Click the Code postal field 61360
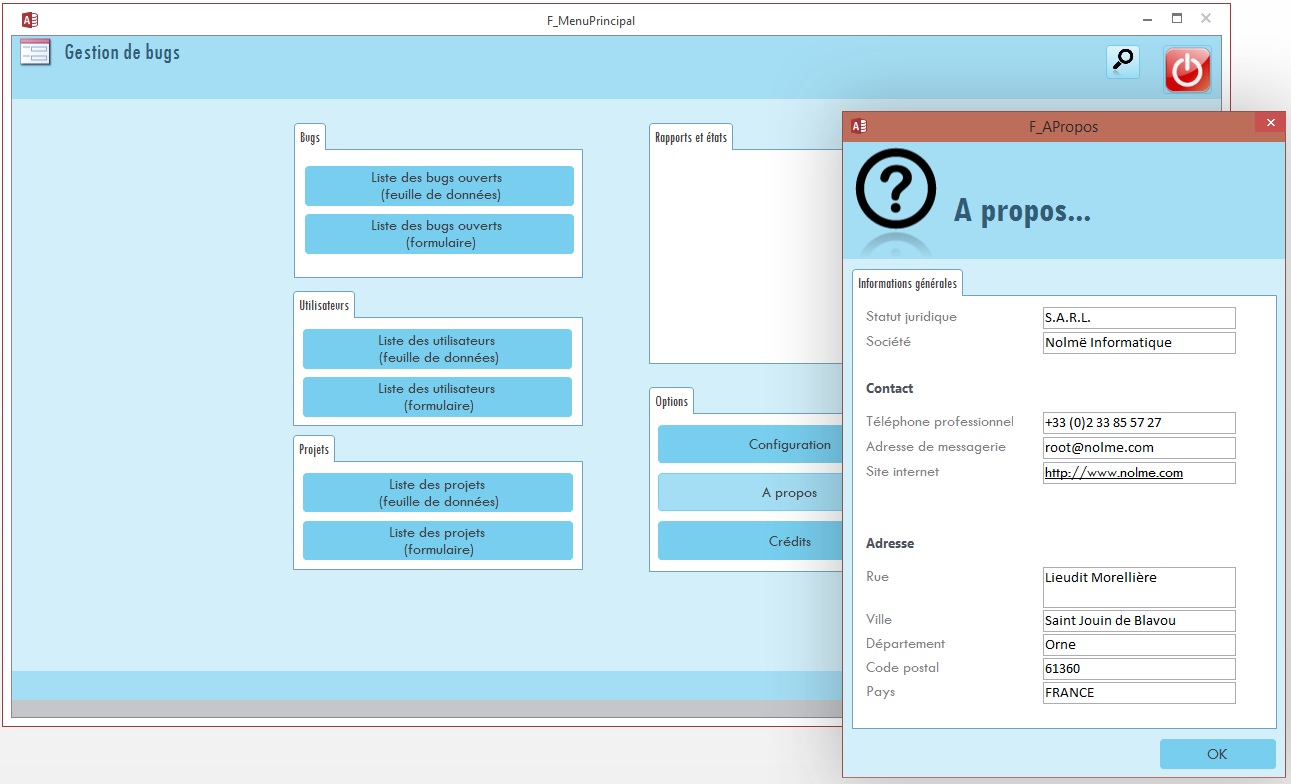Viewport: 1291px width, 784px height. [1139, 669]
